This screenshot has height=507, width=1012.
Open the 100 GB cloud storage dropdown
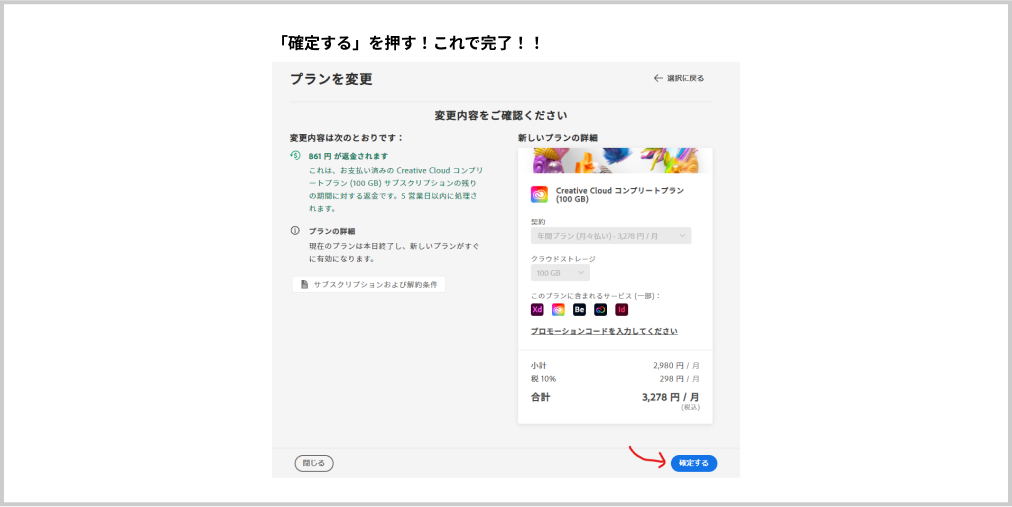[x=560, y=273]
